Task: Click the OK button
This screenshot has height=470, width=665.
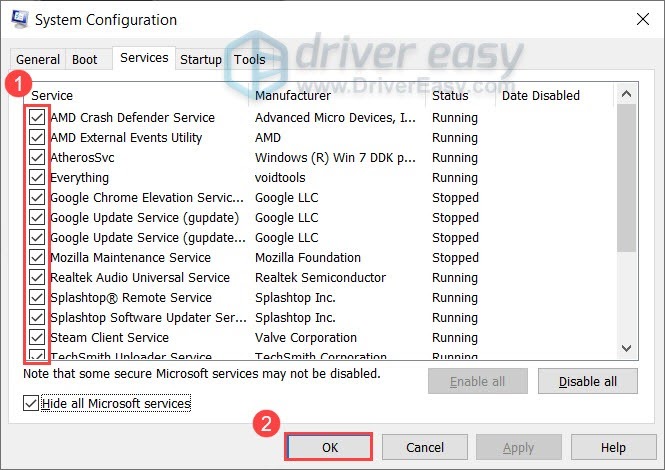Action: coord(329,447)
